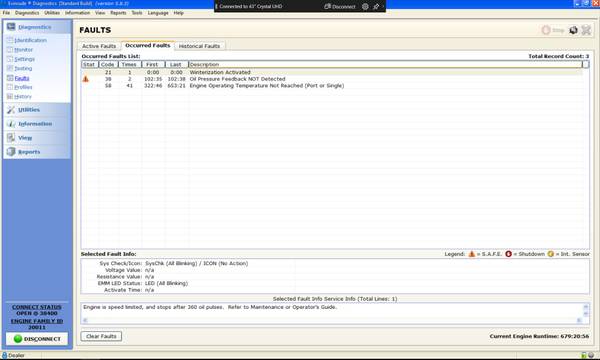The image size is (600, 360).
Task: Click the Stop icon in FAULTS header
Action: [x=546, y=30]
